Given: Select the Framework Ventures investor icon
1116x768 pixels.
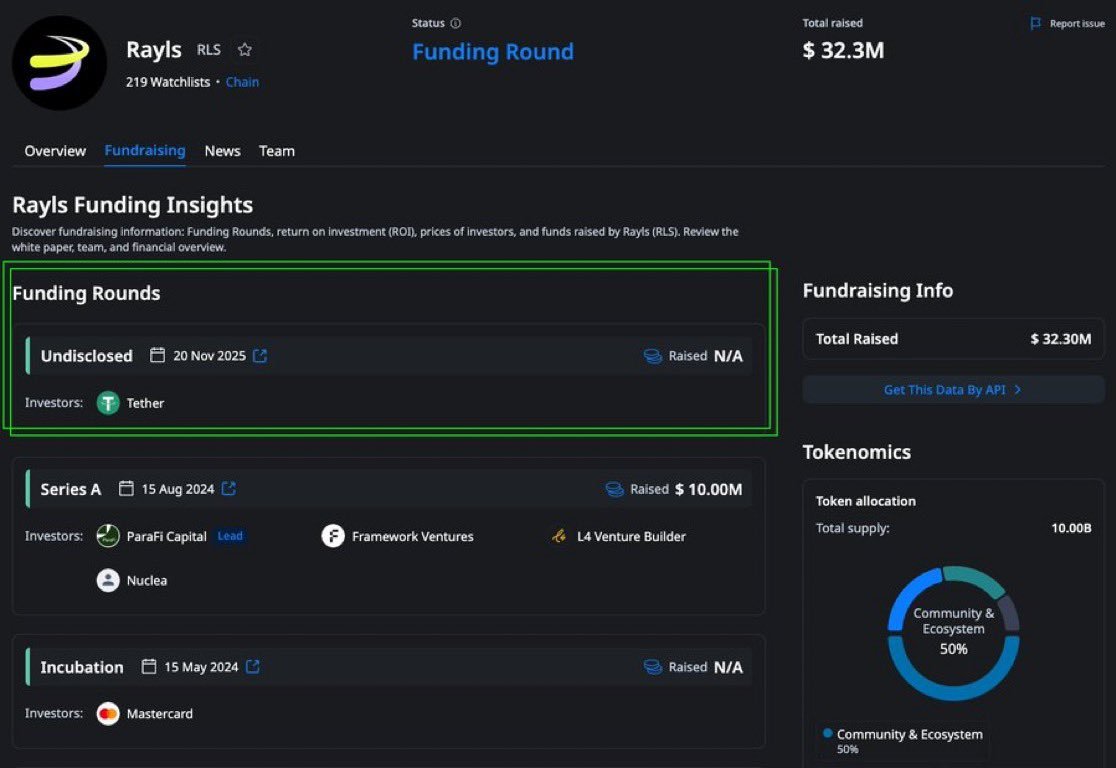Looking at the screenshot, I should (333, 536).
